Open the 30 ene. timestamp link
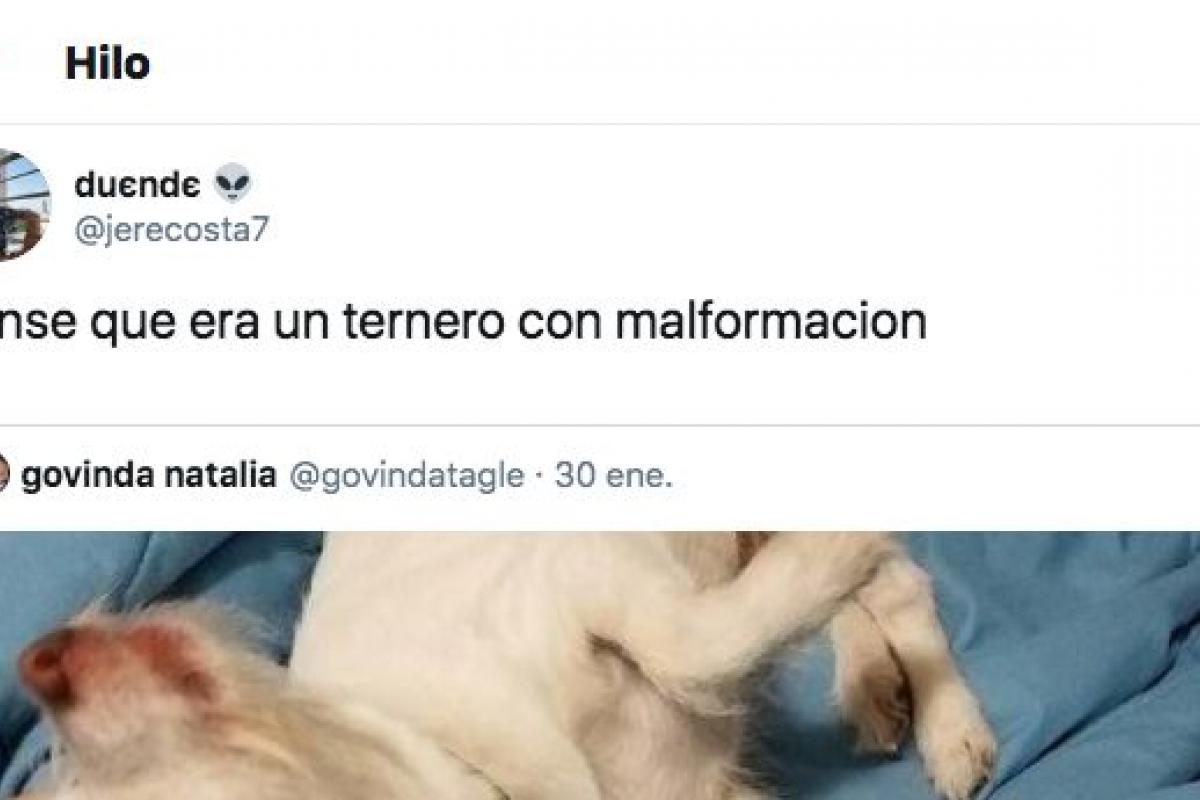Viewport: 1200px width, 800px height. click(614, 476)
